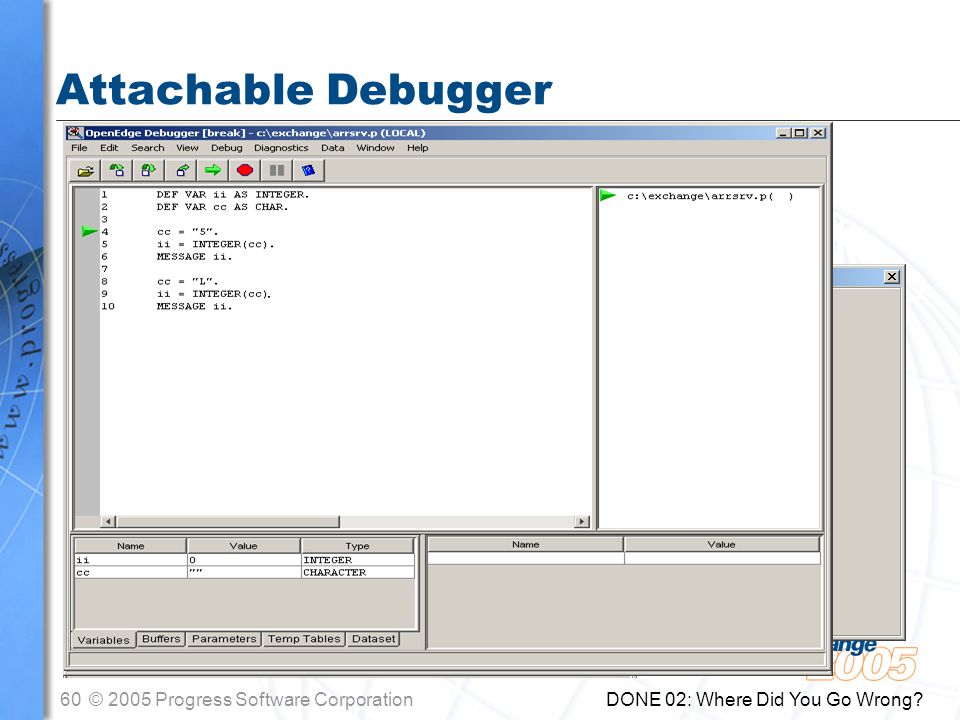This screenshot has width=960, height=720.
Task: Click the empty Name cell in watch pane
Action: pyautogui.click(x=525, y=558)
